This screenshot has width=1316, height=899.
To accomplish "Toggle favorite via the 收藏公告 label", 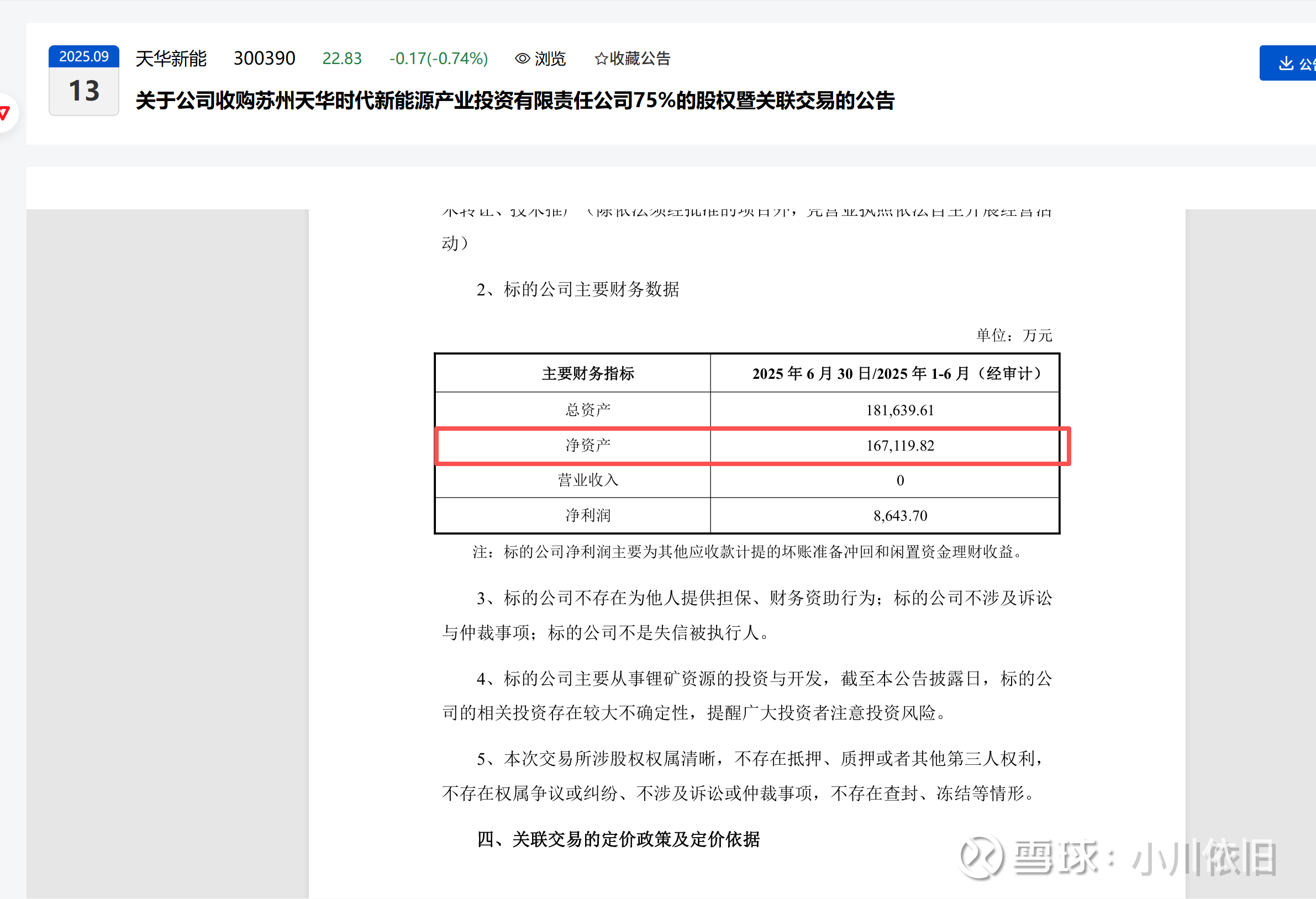I will pyautogui.click(x=640, y=59).
